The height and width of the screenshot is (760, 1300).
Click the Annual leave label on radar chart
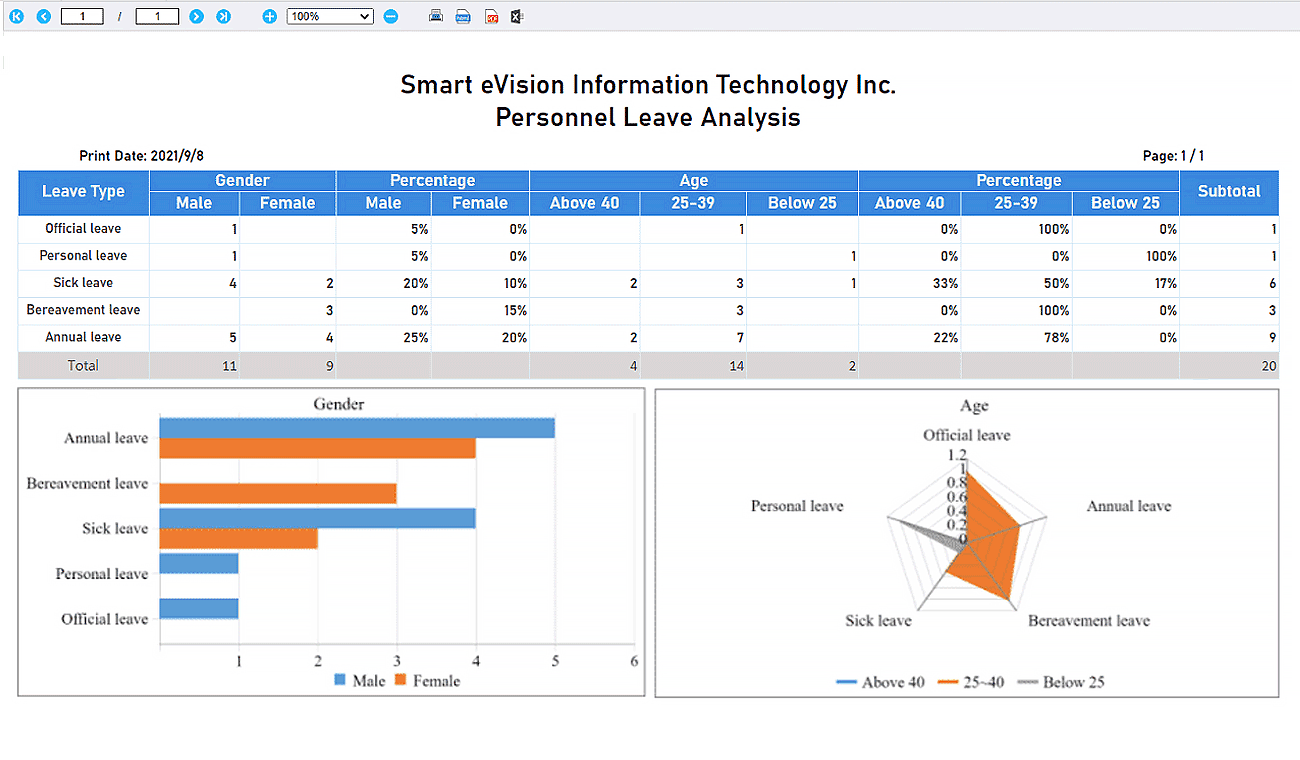pos(1129,506)
